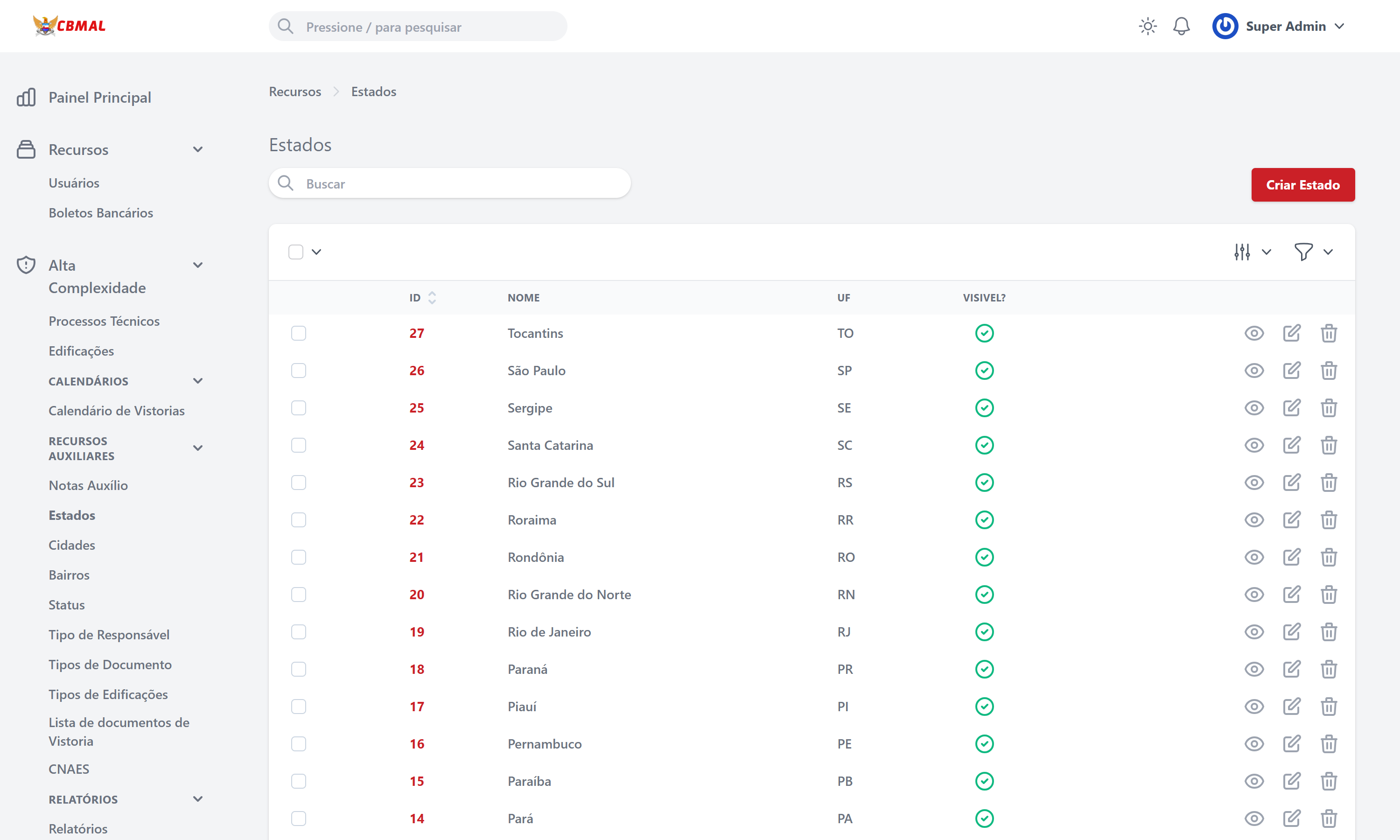
Task: Open notifications bell icon
Action: 1181,27
